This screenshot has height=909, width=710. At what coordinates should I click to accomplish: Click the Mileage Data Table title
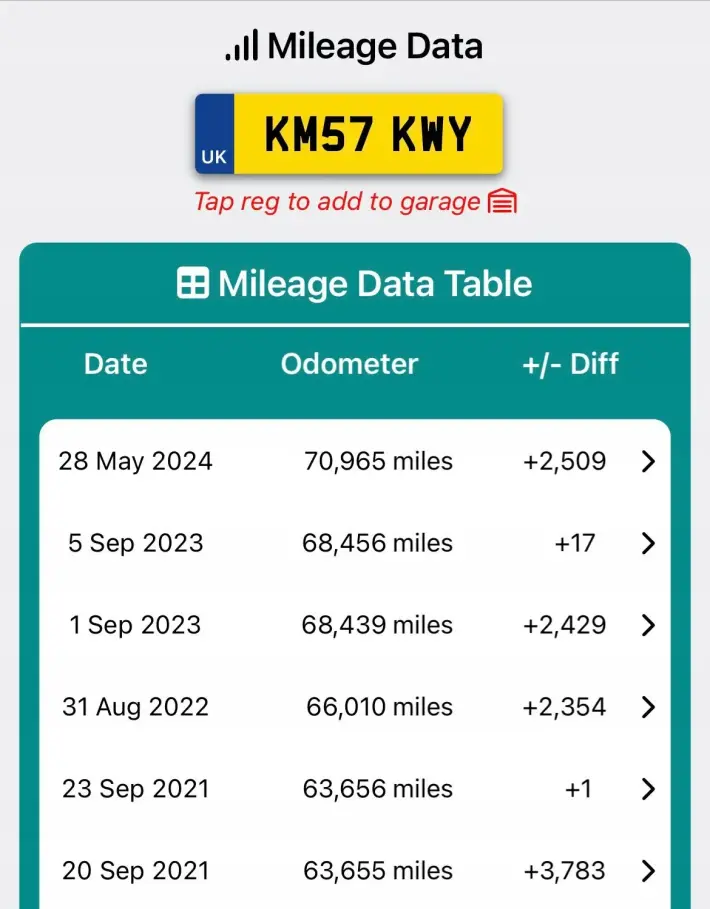(375, 283)
